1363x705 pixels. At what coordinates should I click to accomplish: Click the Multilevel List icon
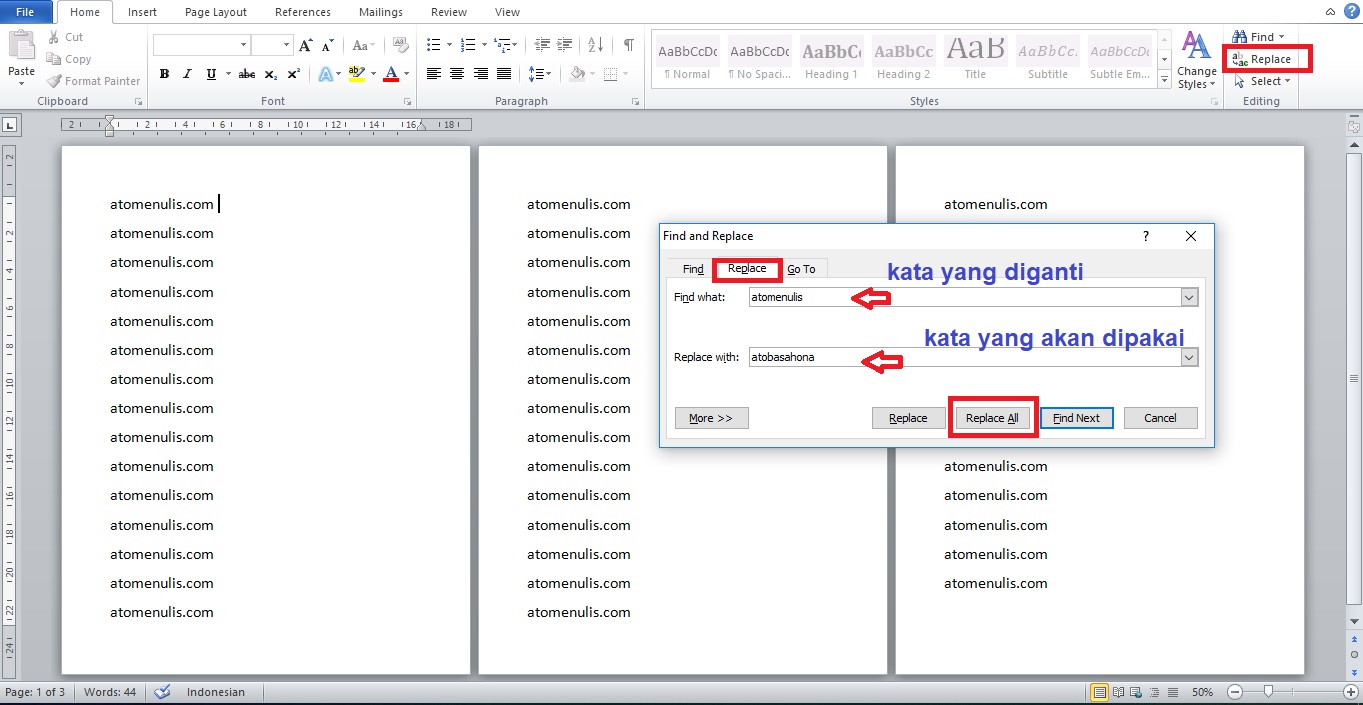(503, 45)
